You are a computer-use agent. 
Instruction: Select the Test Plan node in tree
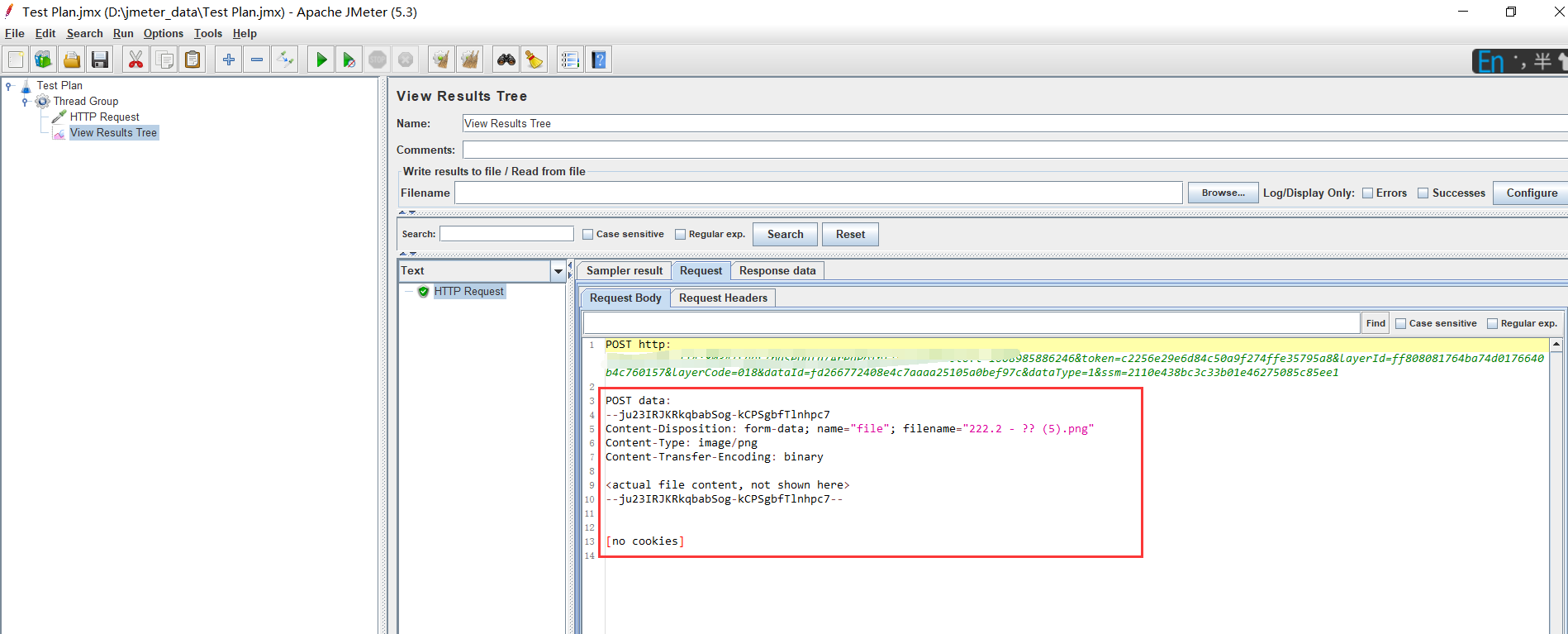pos(59,85)
